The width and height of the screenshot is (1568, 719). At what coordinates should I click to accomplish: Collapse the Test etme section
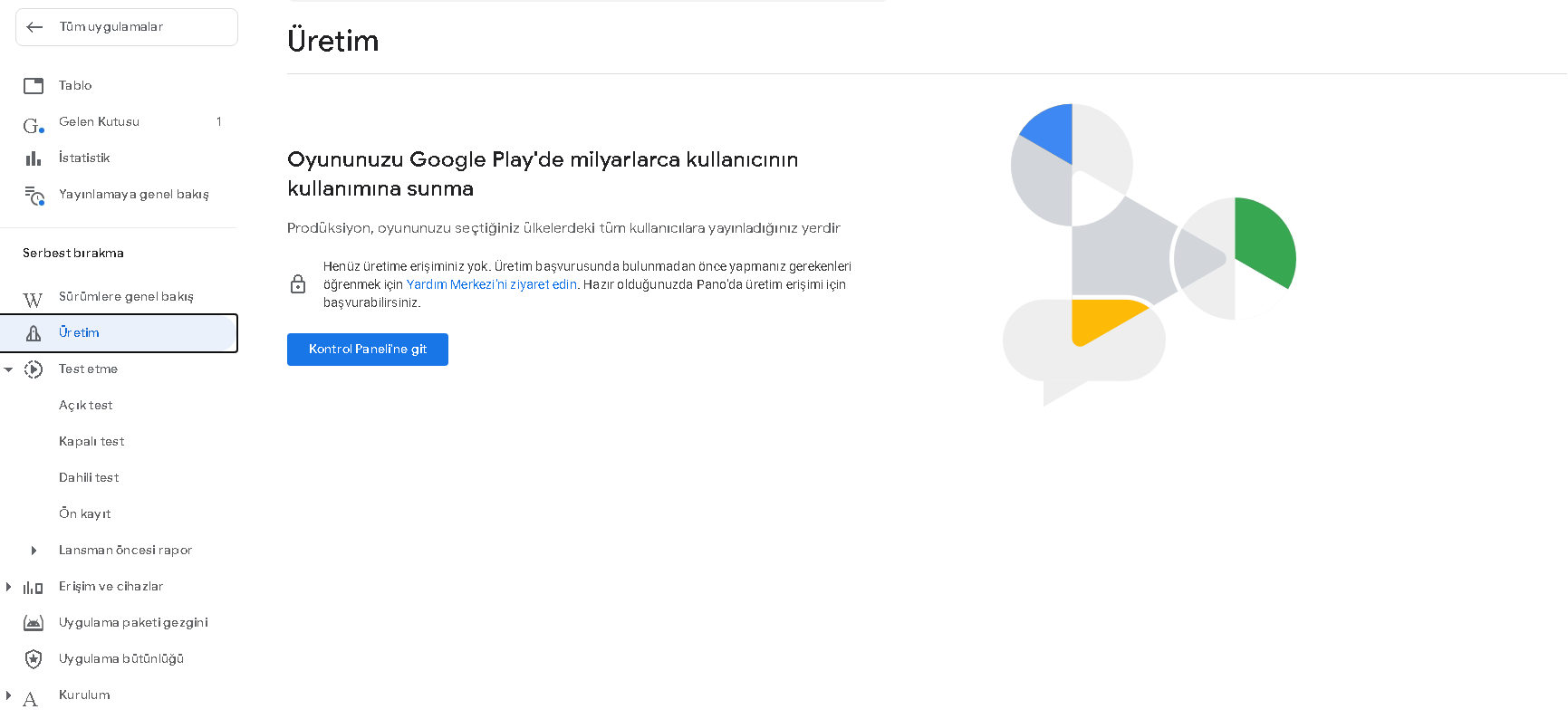tap(9, 369)
